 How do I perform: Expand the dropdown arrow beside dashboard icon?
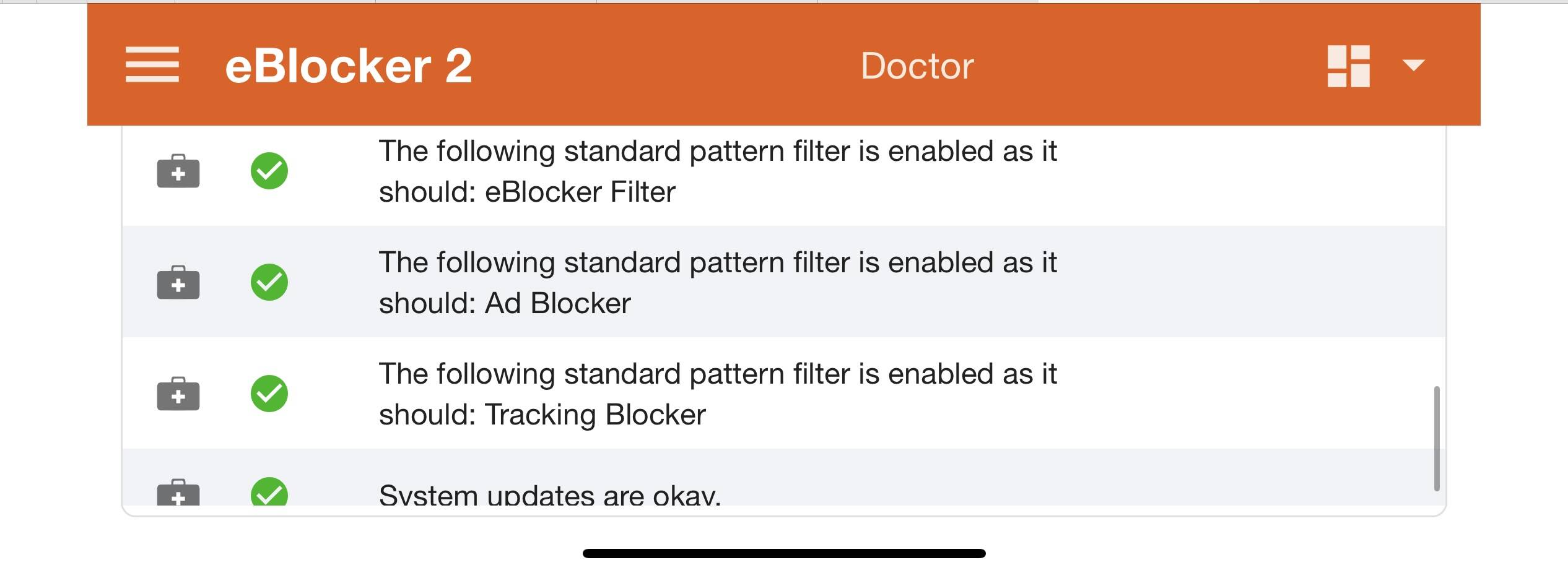pyautogui.click(x=1413, y=65)
